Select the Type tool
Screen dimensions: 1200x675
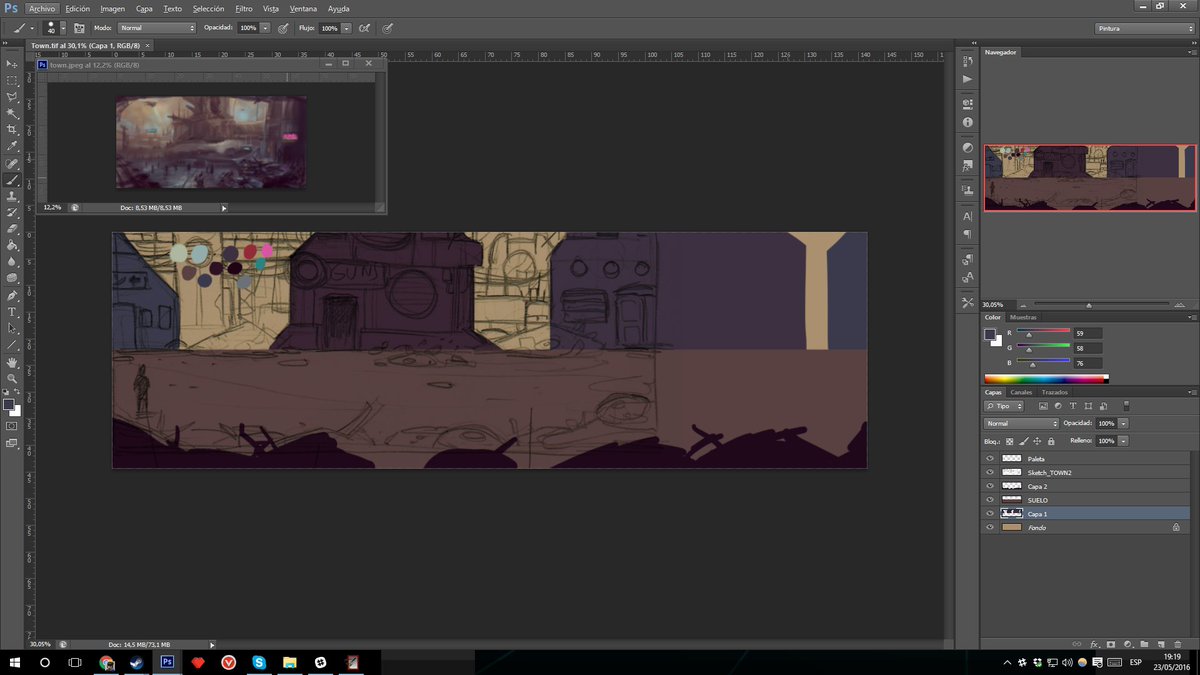(12, 312)
